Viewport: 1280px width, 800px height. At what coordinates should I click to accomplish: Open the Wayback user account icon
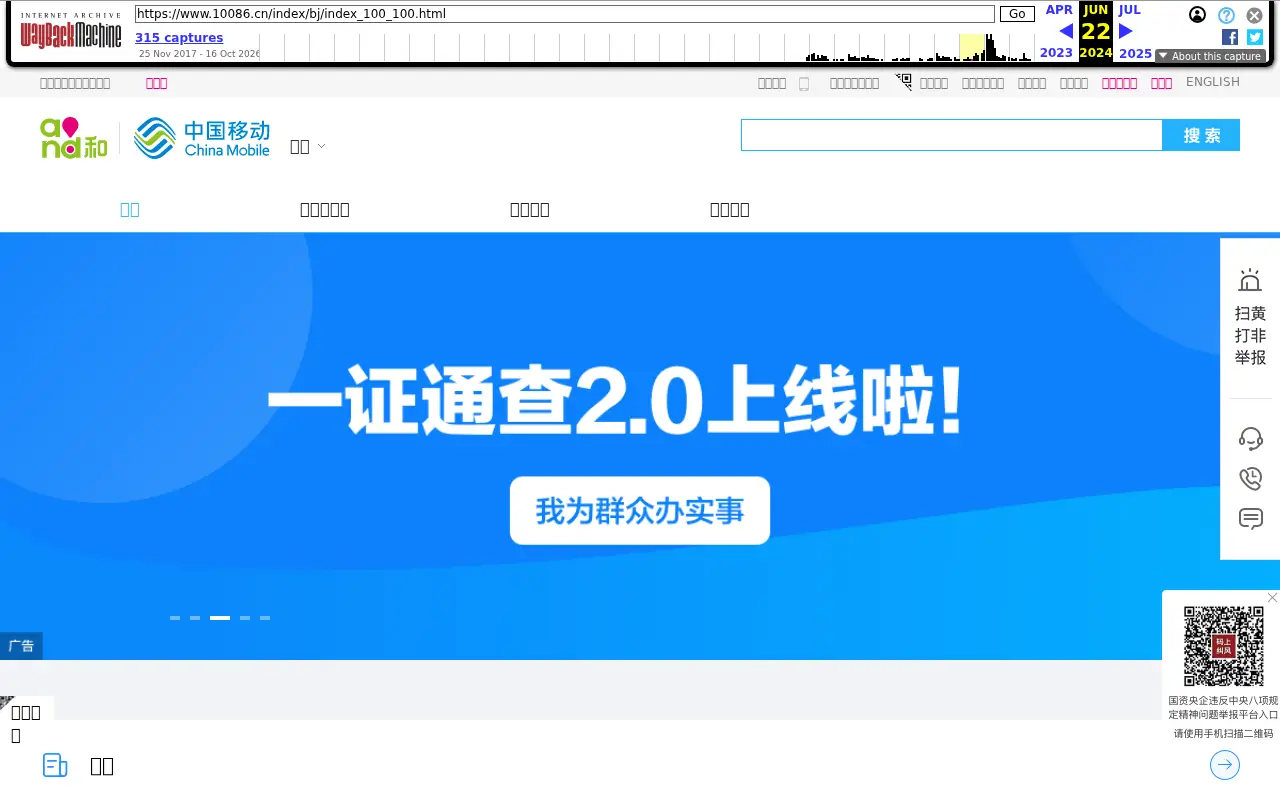[1197, 15]
